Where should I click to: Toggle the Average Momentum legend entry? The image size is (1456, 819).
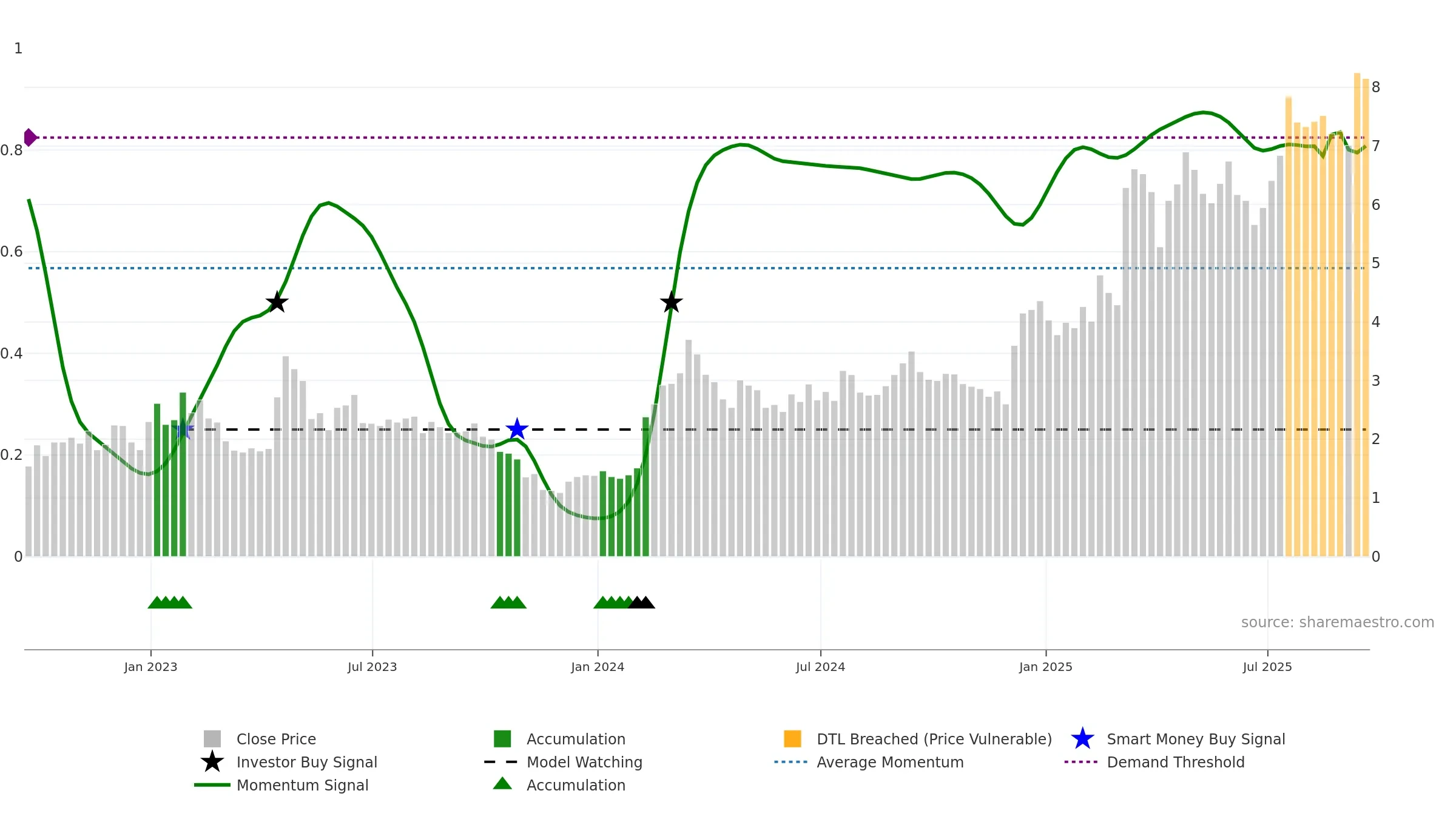889,762
